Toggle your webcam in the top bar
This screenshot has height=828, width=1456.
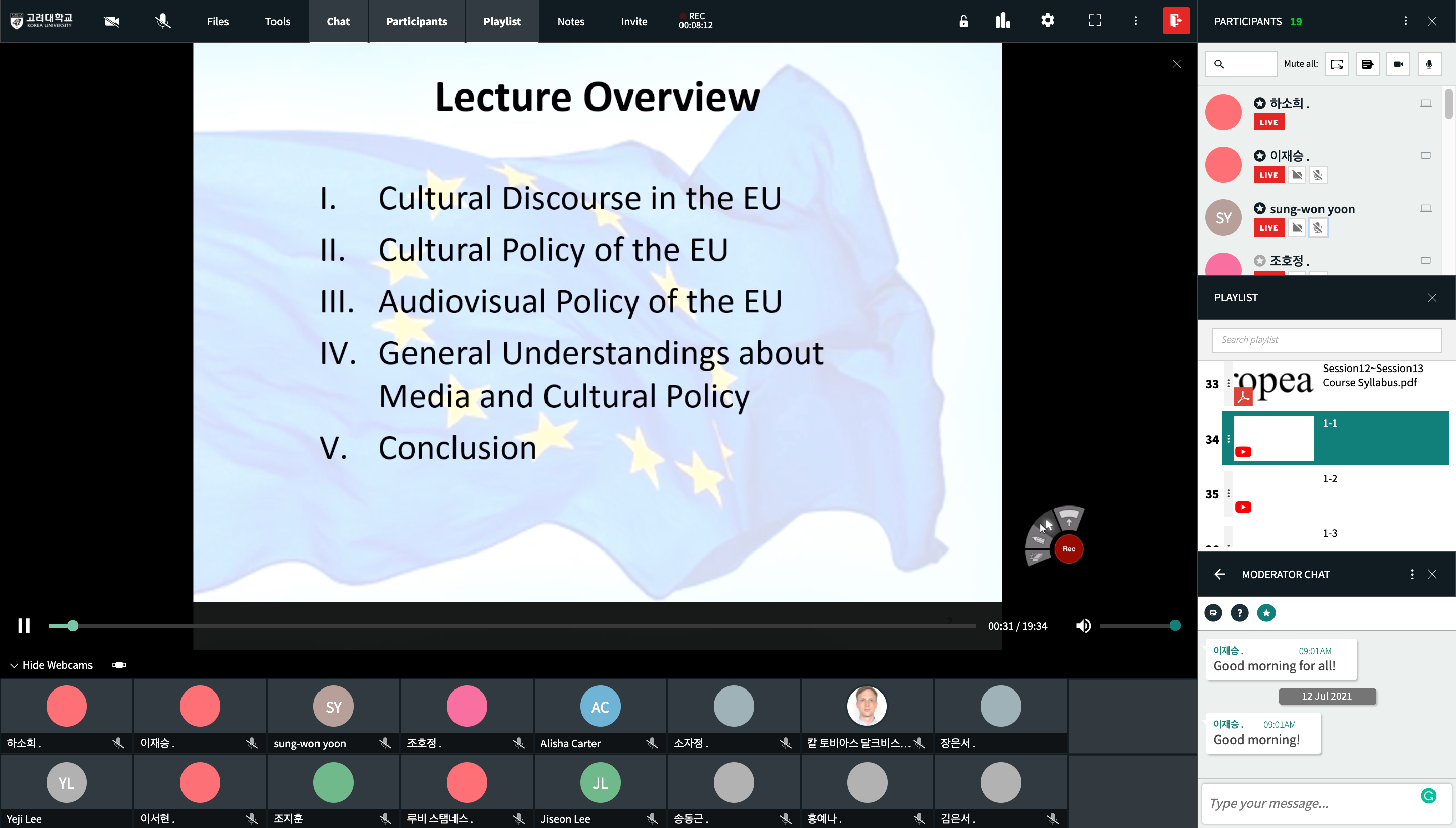(x=112, y=21)
